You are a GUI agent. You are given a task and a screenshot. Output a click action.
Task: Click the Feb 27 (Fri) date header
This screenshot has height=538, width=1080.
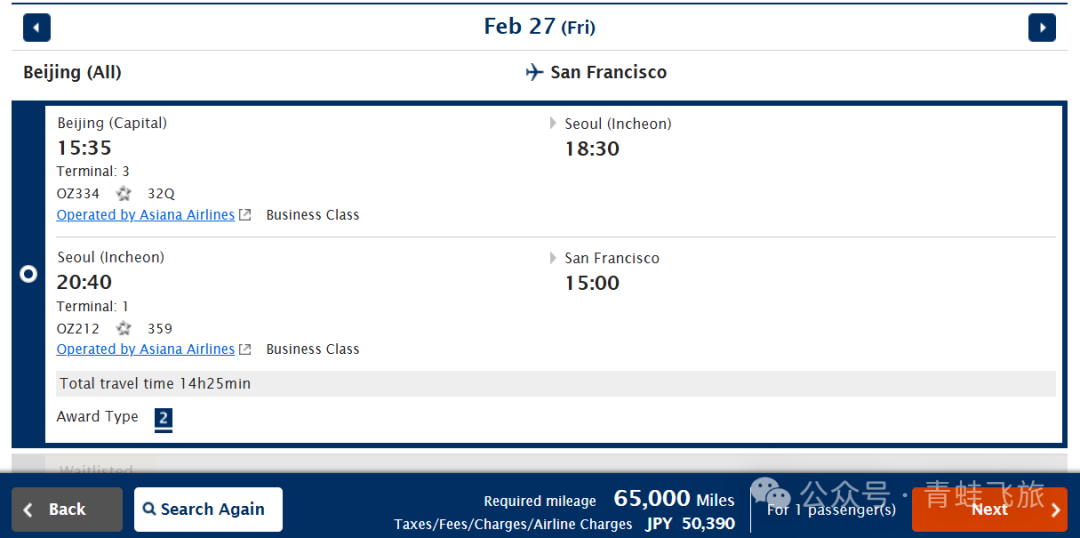click(x=539, y=27)
